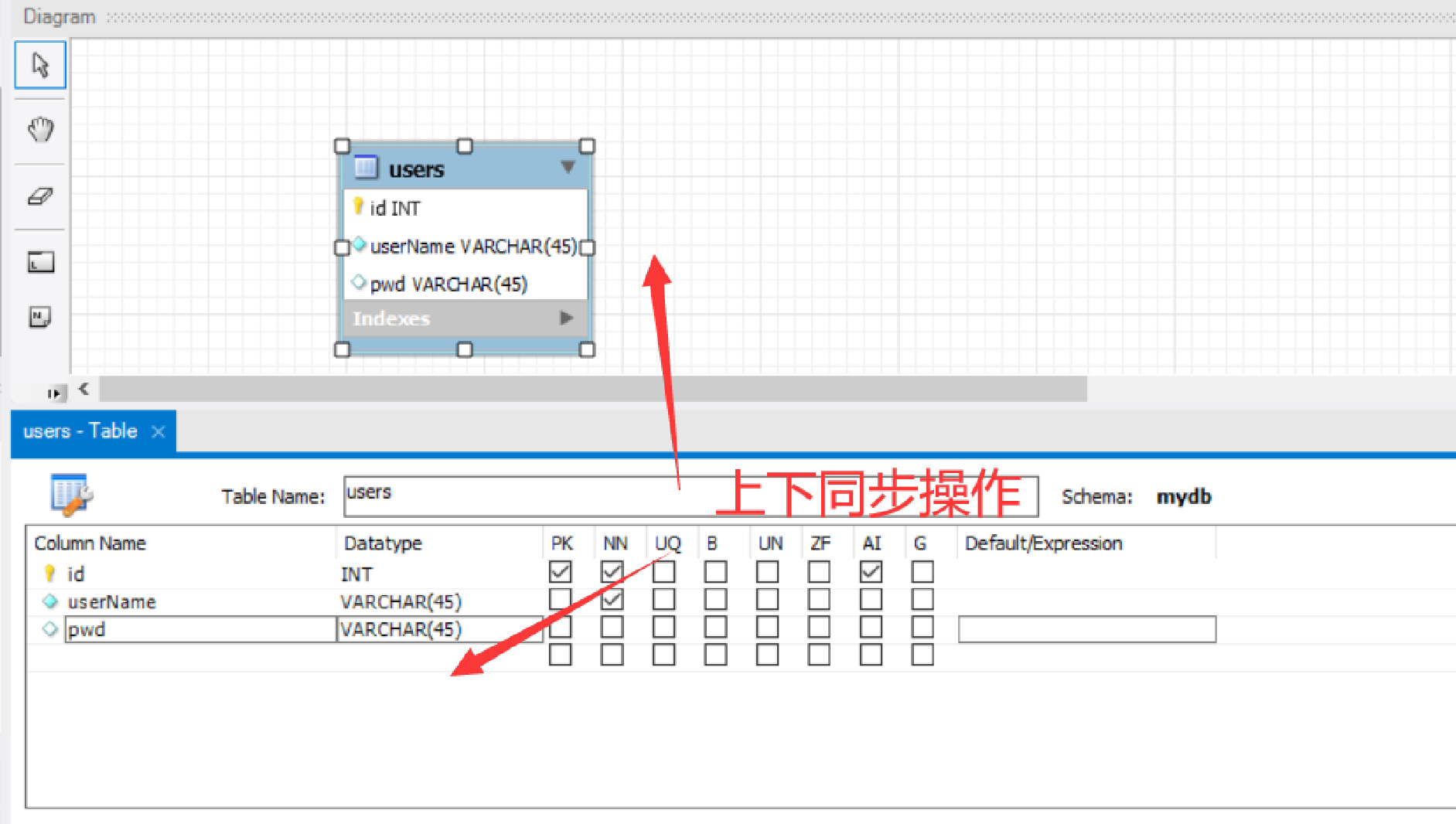Check the UQ checkbox for userName
The image size is (1456, 824).
[664, 599]
